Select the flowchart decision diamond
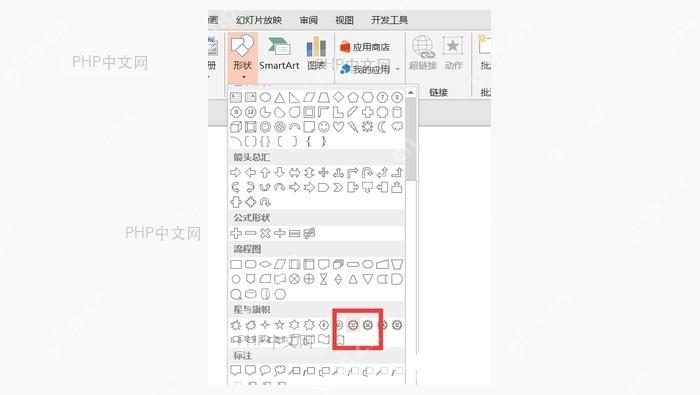Image resolution: width=700 pixels, height=395 pixels. [x=265, y=264]
